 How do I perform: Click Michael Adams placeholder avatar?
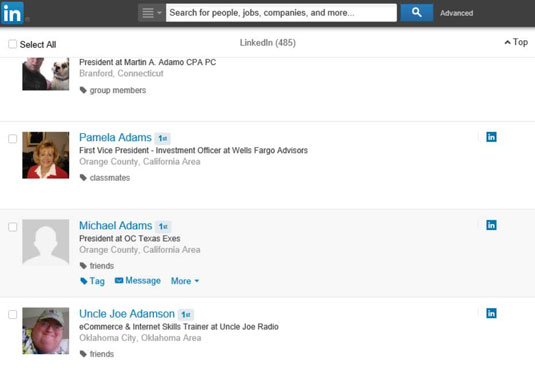(46, 242)
